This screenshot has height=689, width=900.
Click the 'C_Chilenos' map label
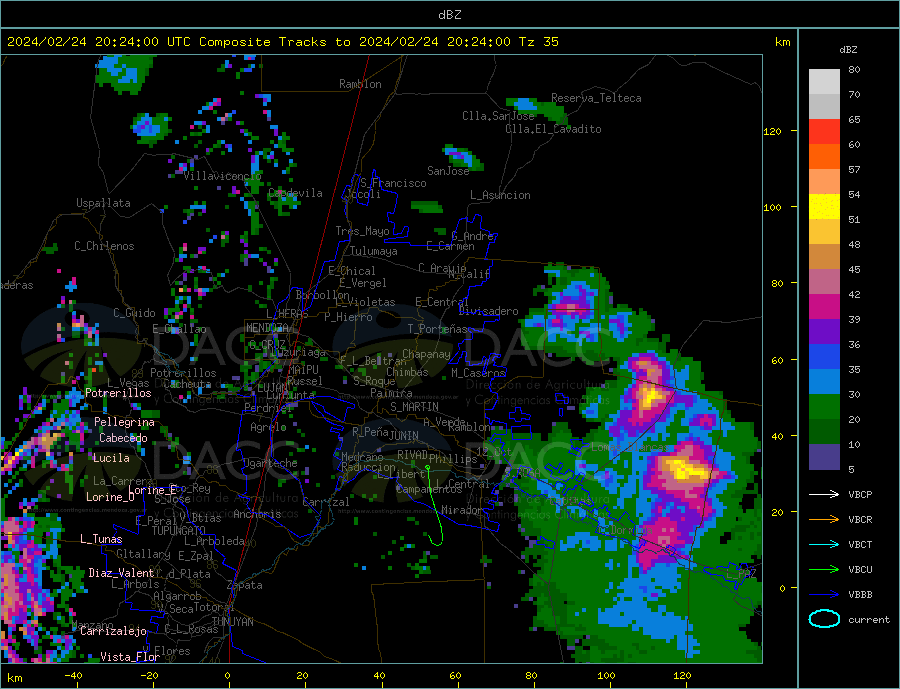pos(104,246)
